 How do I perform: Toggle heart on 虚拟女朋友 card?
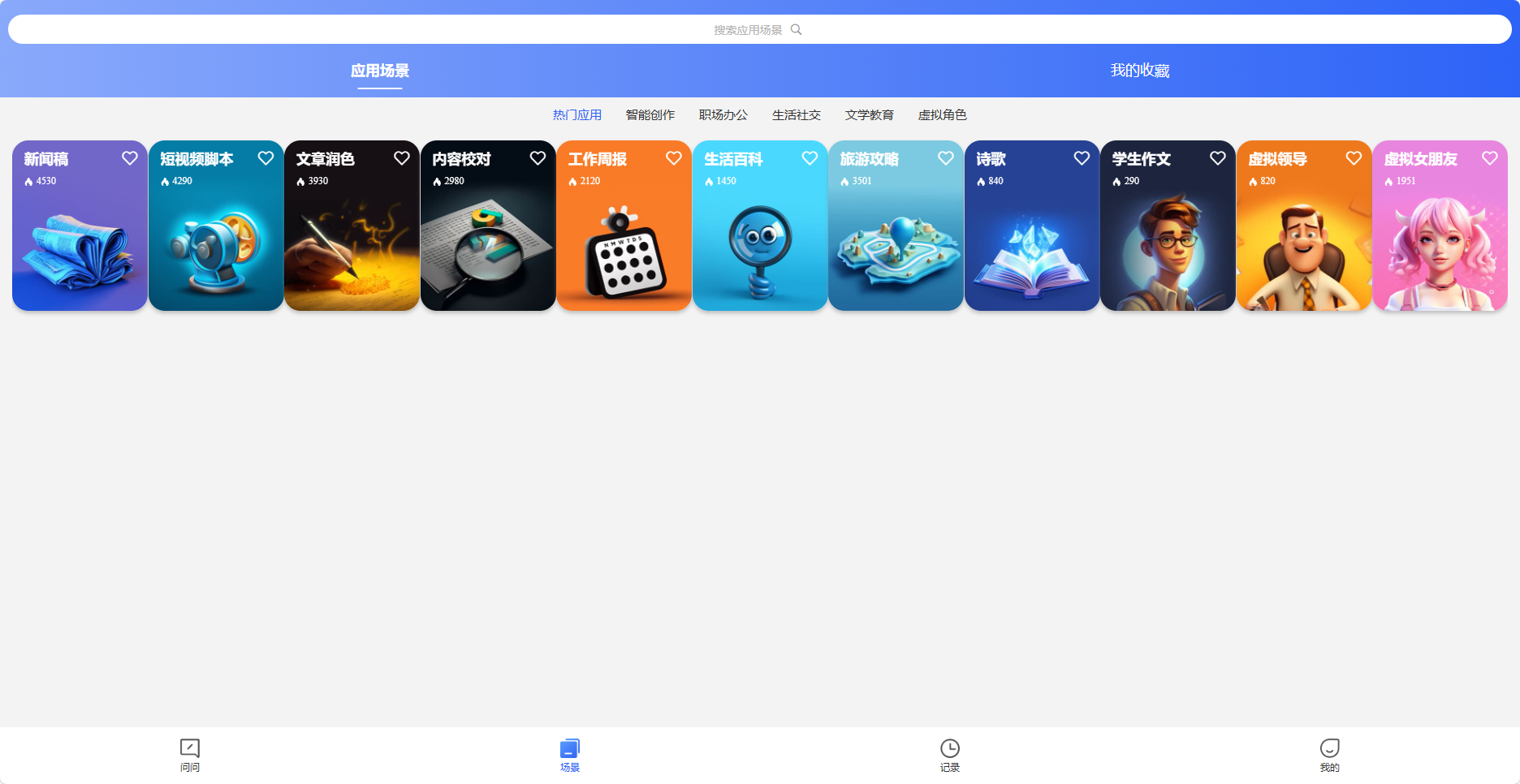[1489, 158]
